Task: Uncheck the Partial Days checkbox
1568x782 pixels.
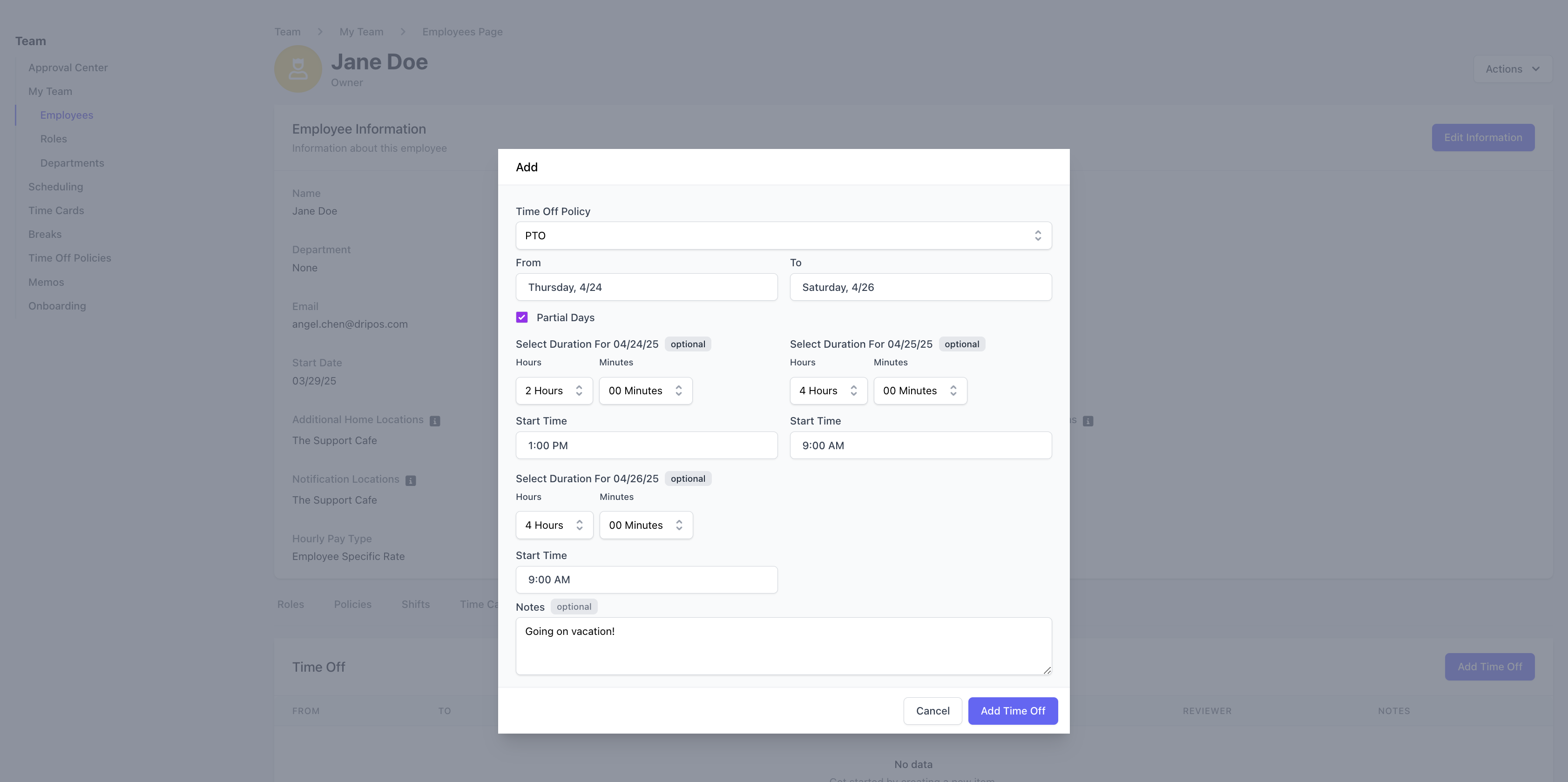Action: pyautogui.click(x=521, y=317)
